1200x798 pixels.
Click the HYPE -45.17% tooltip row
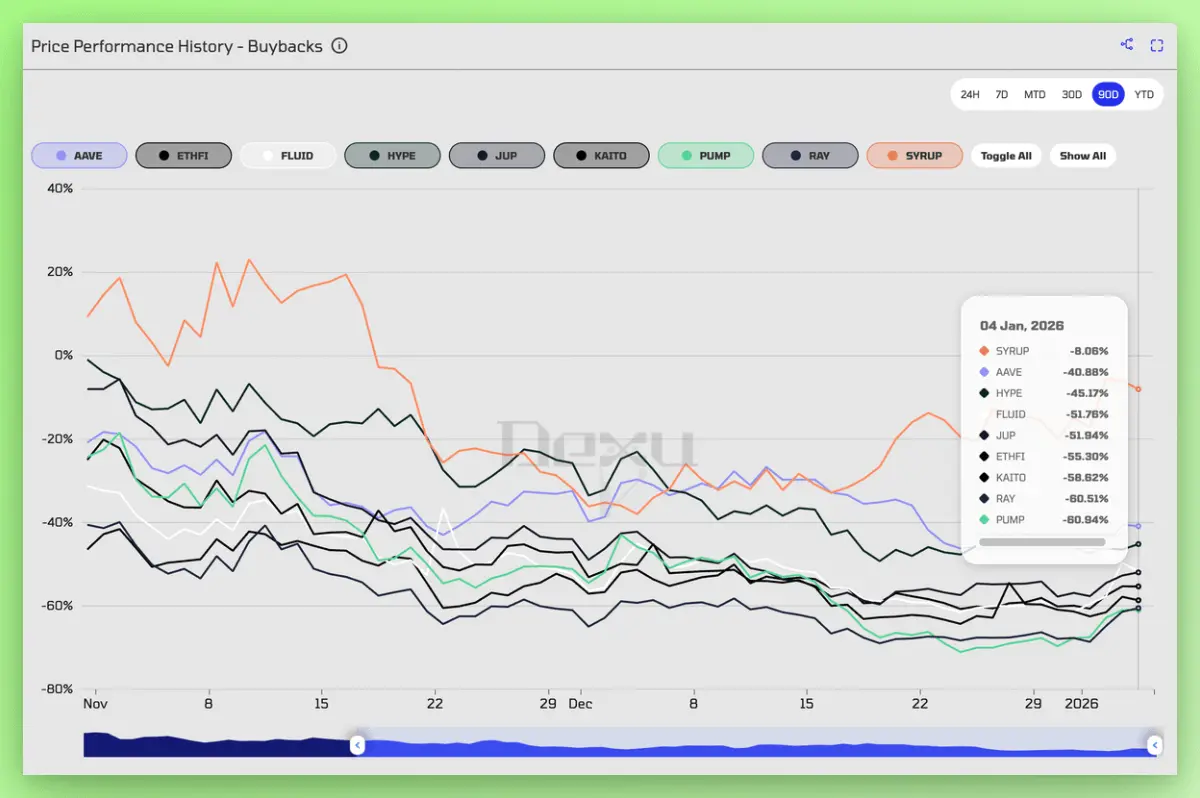(x=1044, y=393)
